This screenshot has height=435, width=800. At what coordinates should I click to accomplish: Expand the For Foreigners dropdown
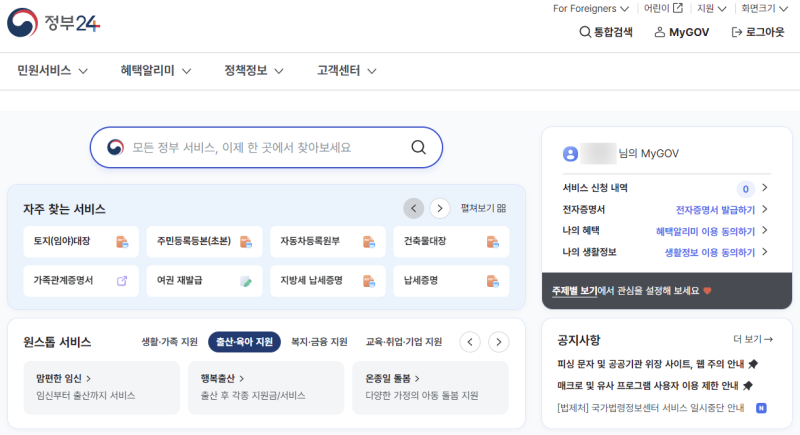click(x=591, y=9)
